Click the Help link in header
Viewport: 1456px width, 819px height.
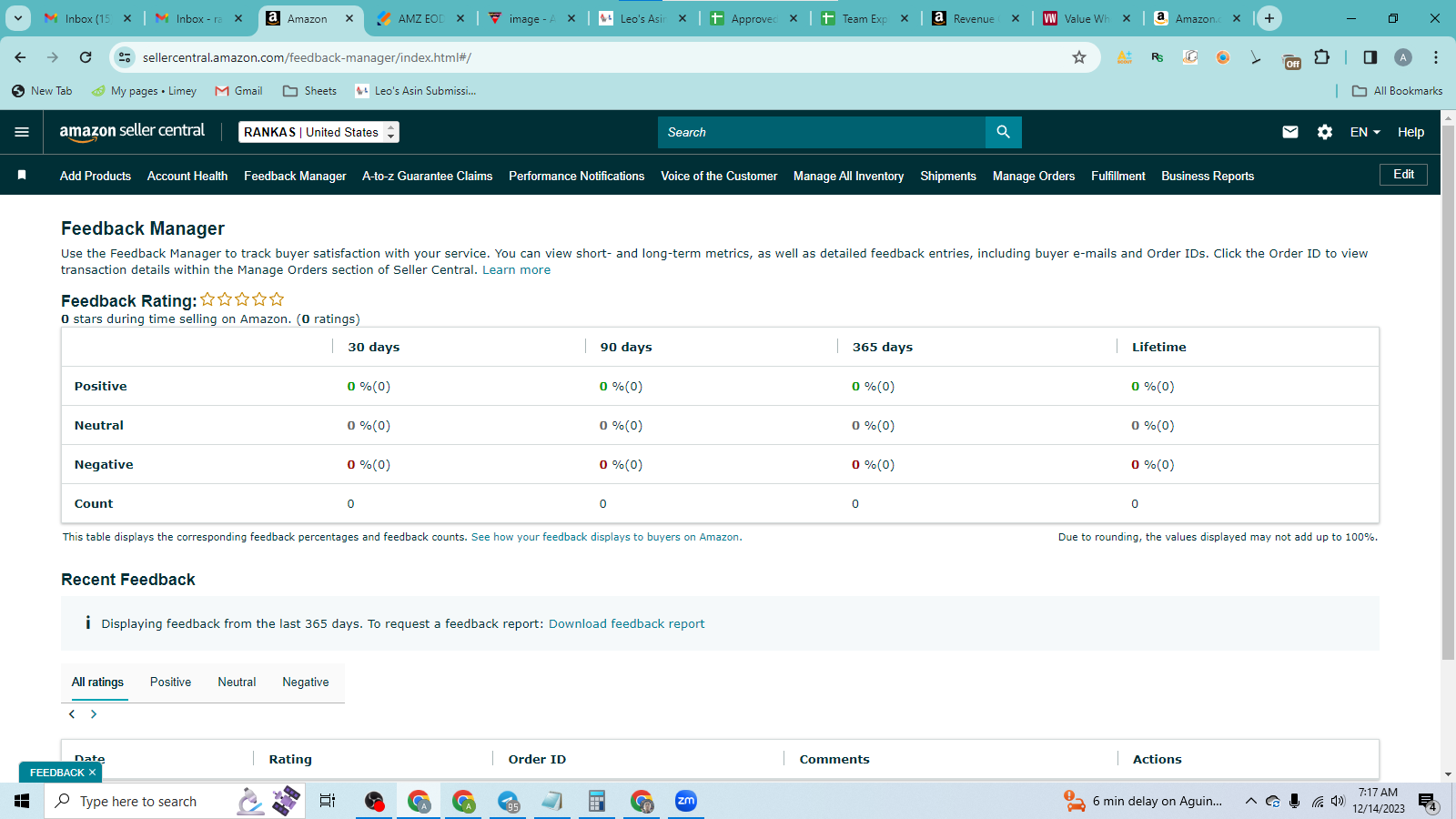pyautogui.click(x=1410, y=132)
